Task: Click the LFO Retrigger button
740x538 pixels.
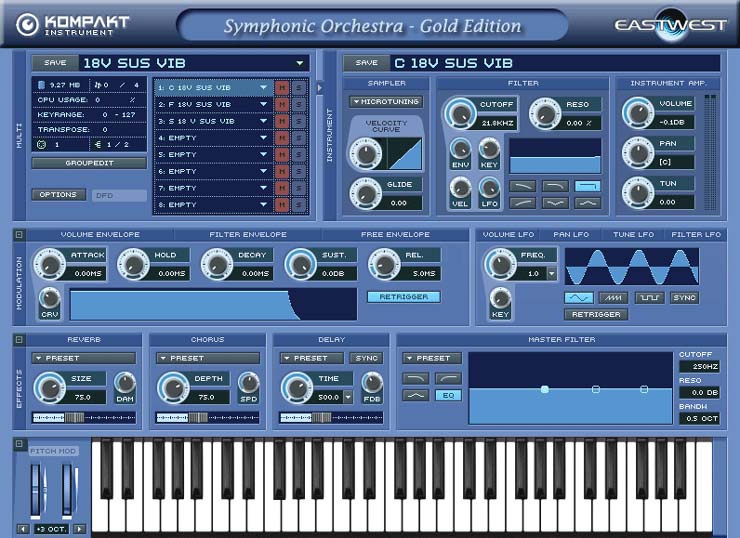Action: point(596,314)
